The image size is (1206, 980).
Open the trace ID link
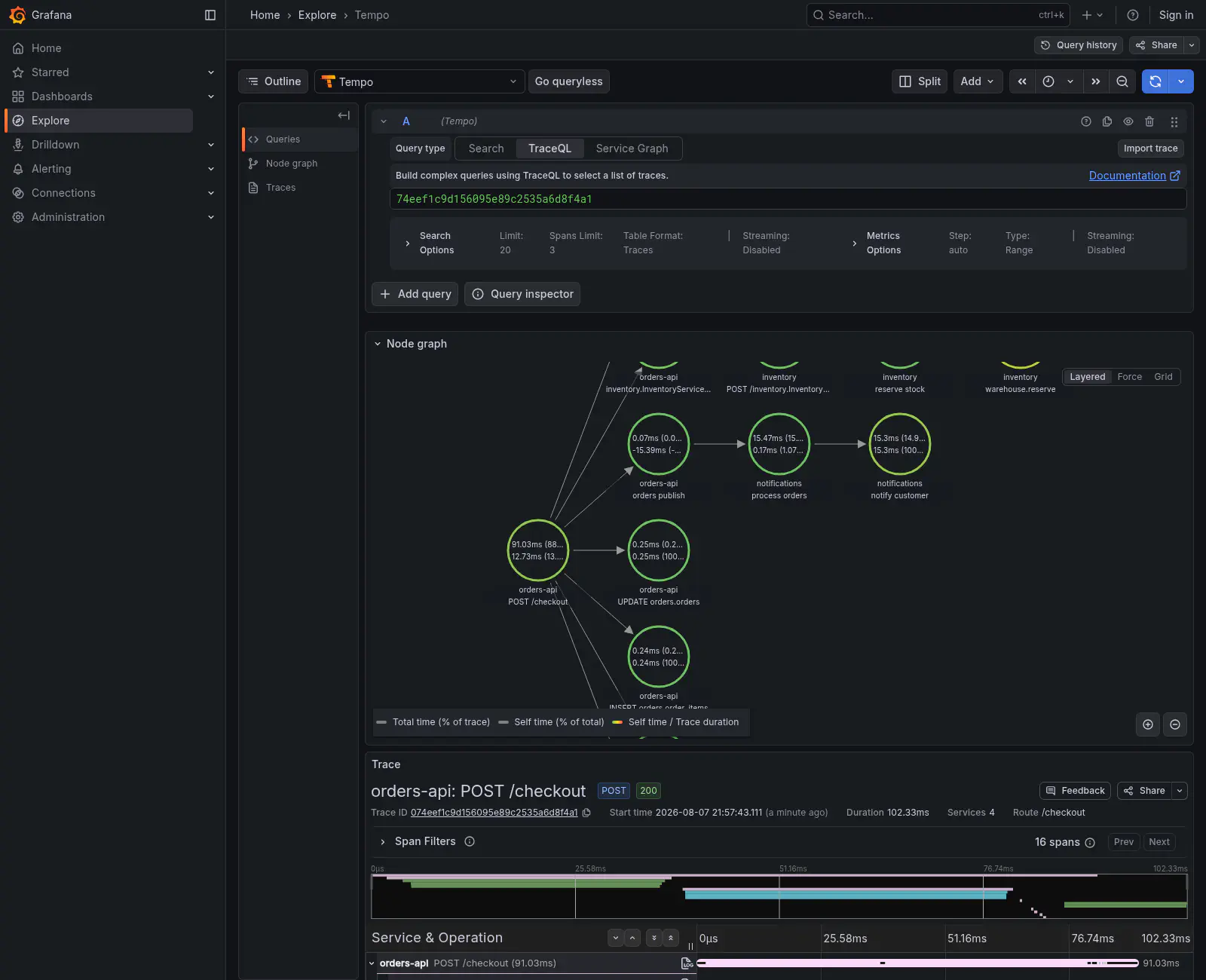coord(494,813)
